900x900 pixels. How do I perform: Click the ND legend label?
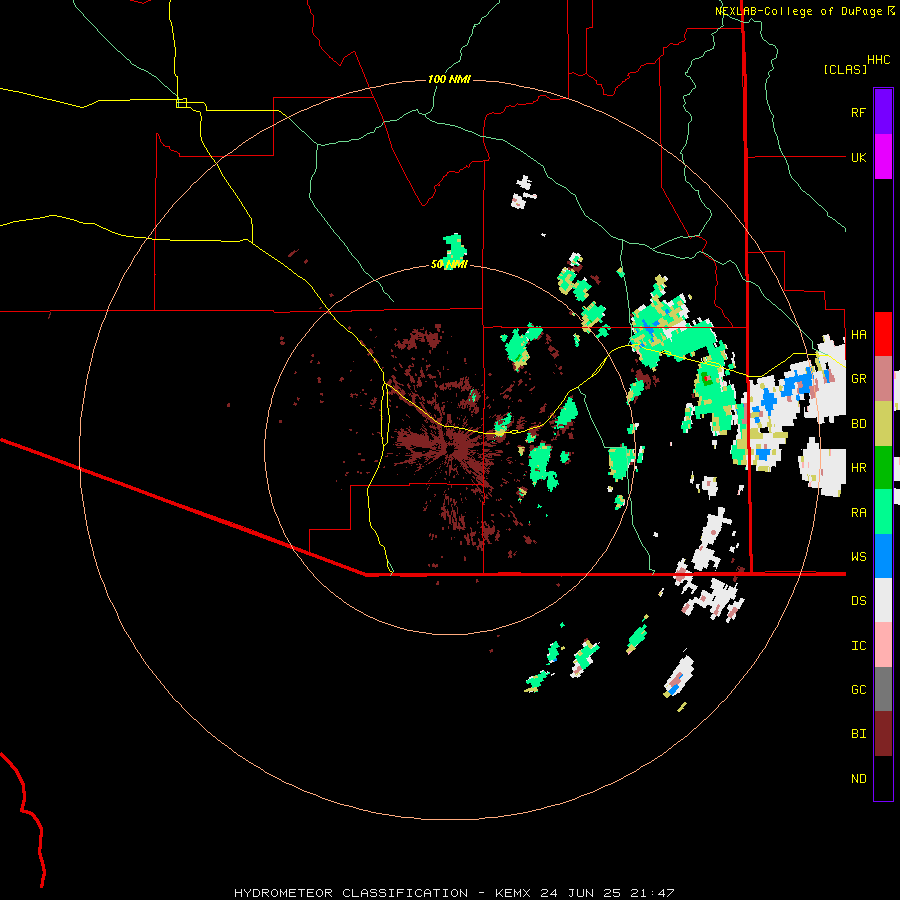859,778
